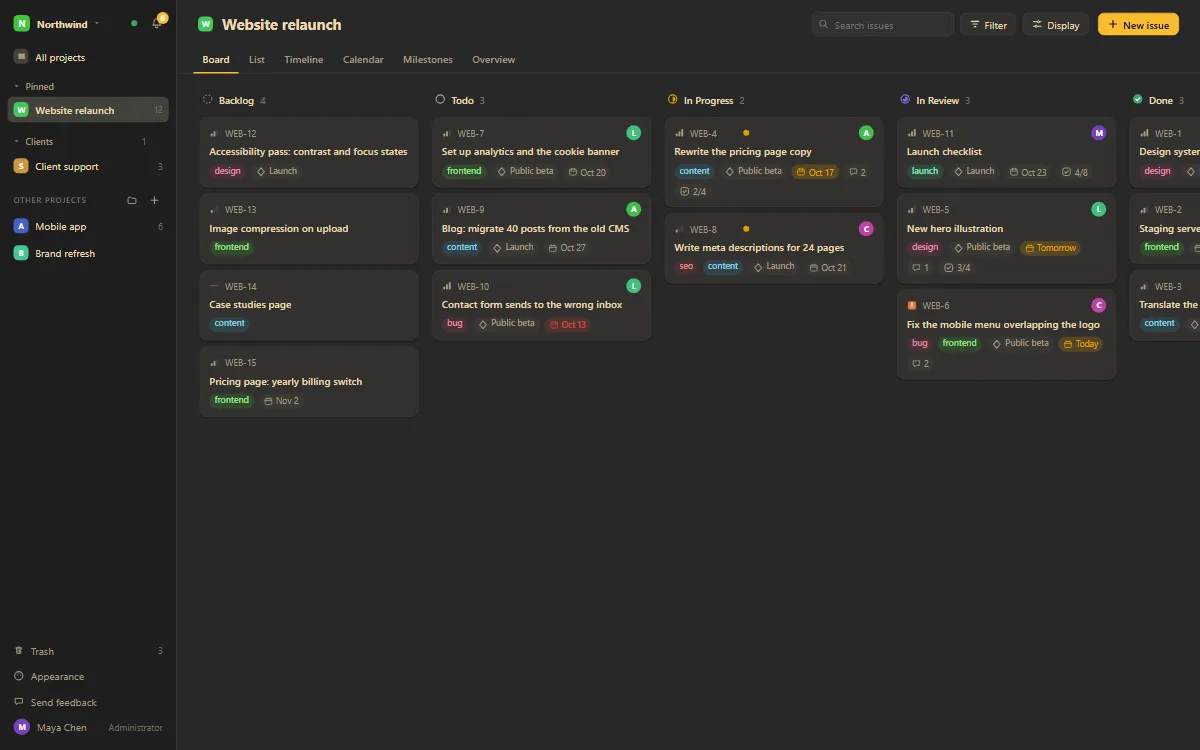Click the Send feedback speech bubble icon
Viewport: 1200px width, 750px height.
pos(19,703)
